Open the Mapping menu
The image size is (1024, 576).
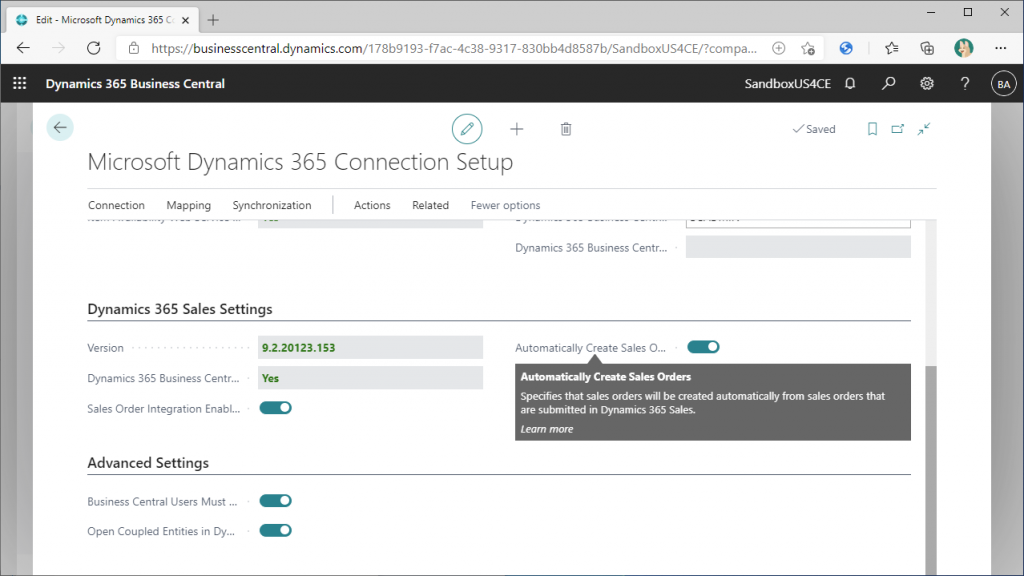pos(189,205)
